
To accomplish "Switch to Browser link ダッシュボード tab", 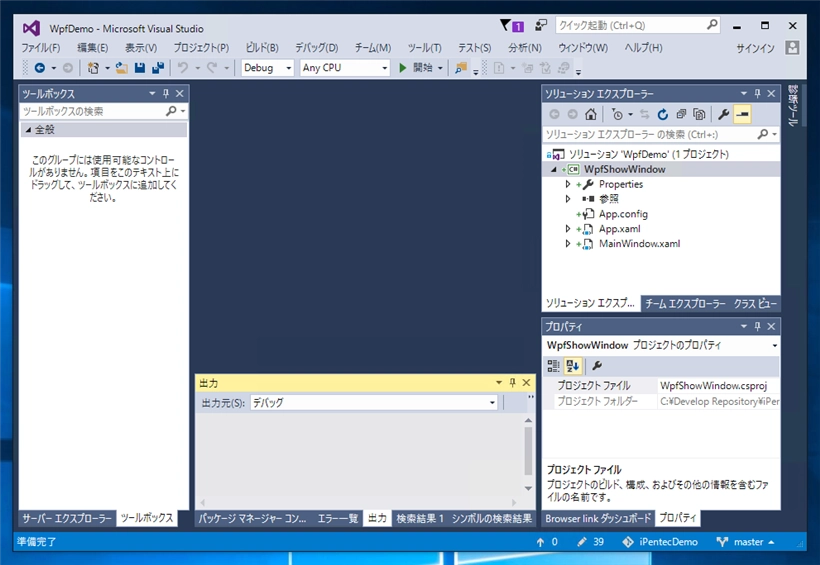I will (x=598, y=518).
